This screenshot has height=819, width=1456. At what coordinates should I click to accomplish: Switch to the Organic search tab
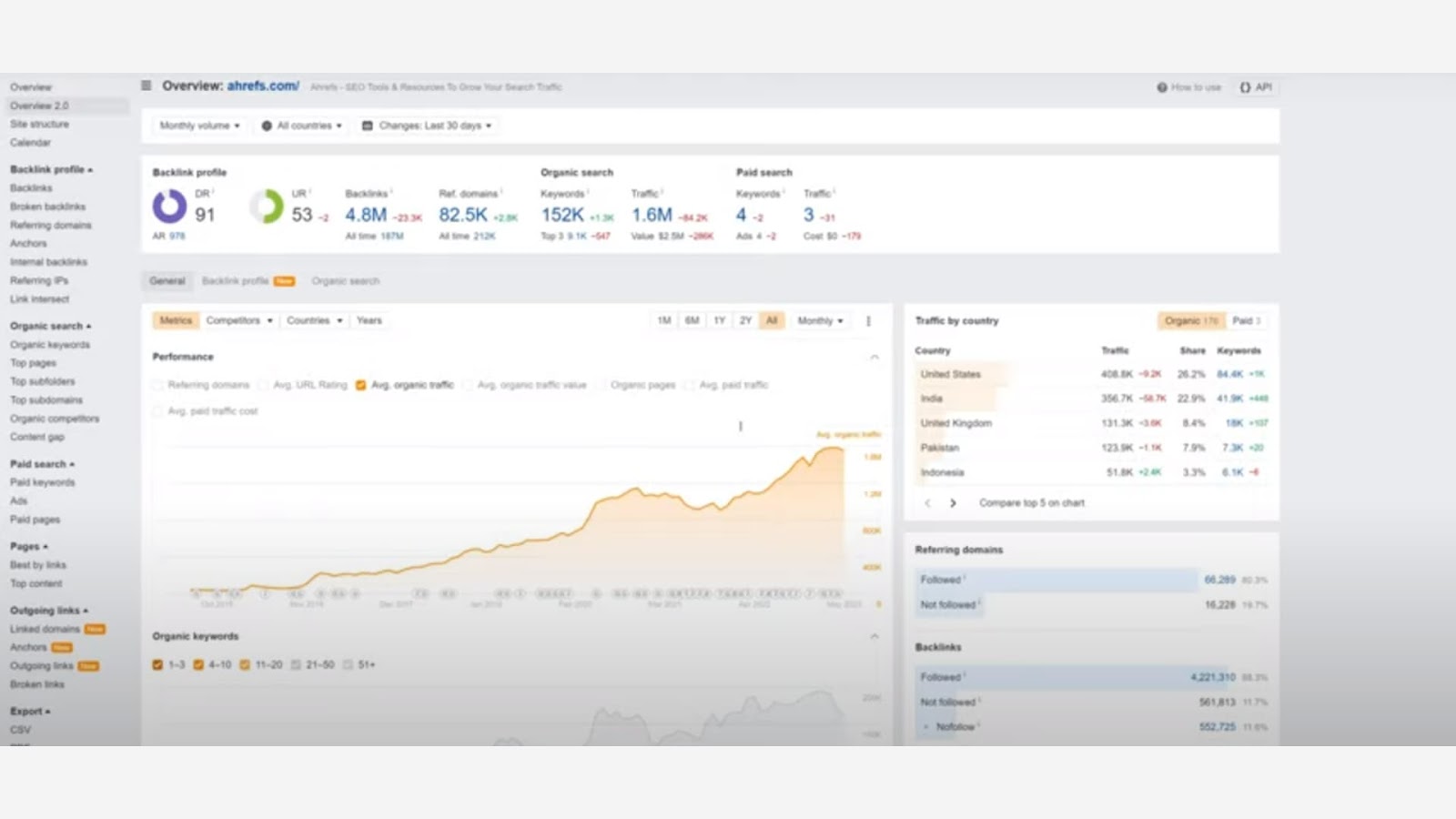(346, 281)
